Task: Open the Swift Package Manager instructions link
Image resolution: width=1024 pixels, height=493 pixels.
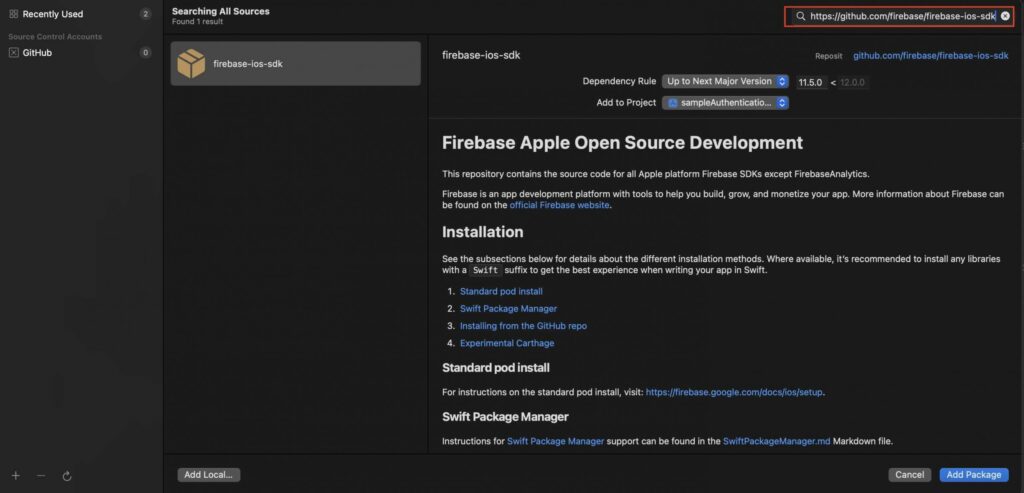Action: point(556,441)
